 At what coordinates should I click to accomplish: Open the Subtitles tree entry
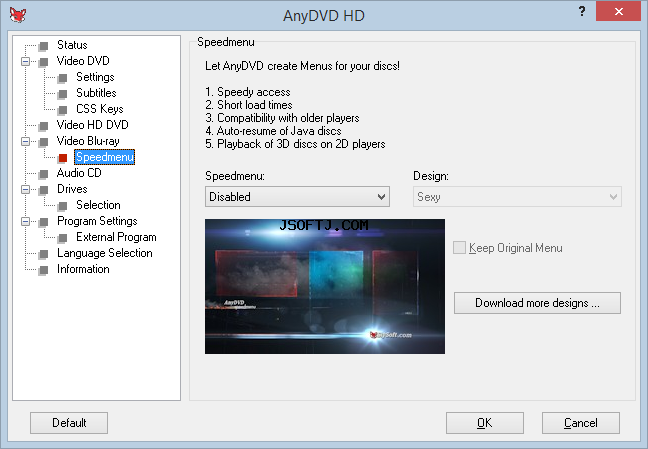pos(96,93)
